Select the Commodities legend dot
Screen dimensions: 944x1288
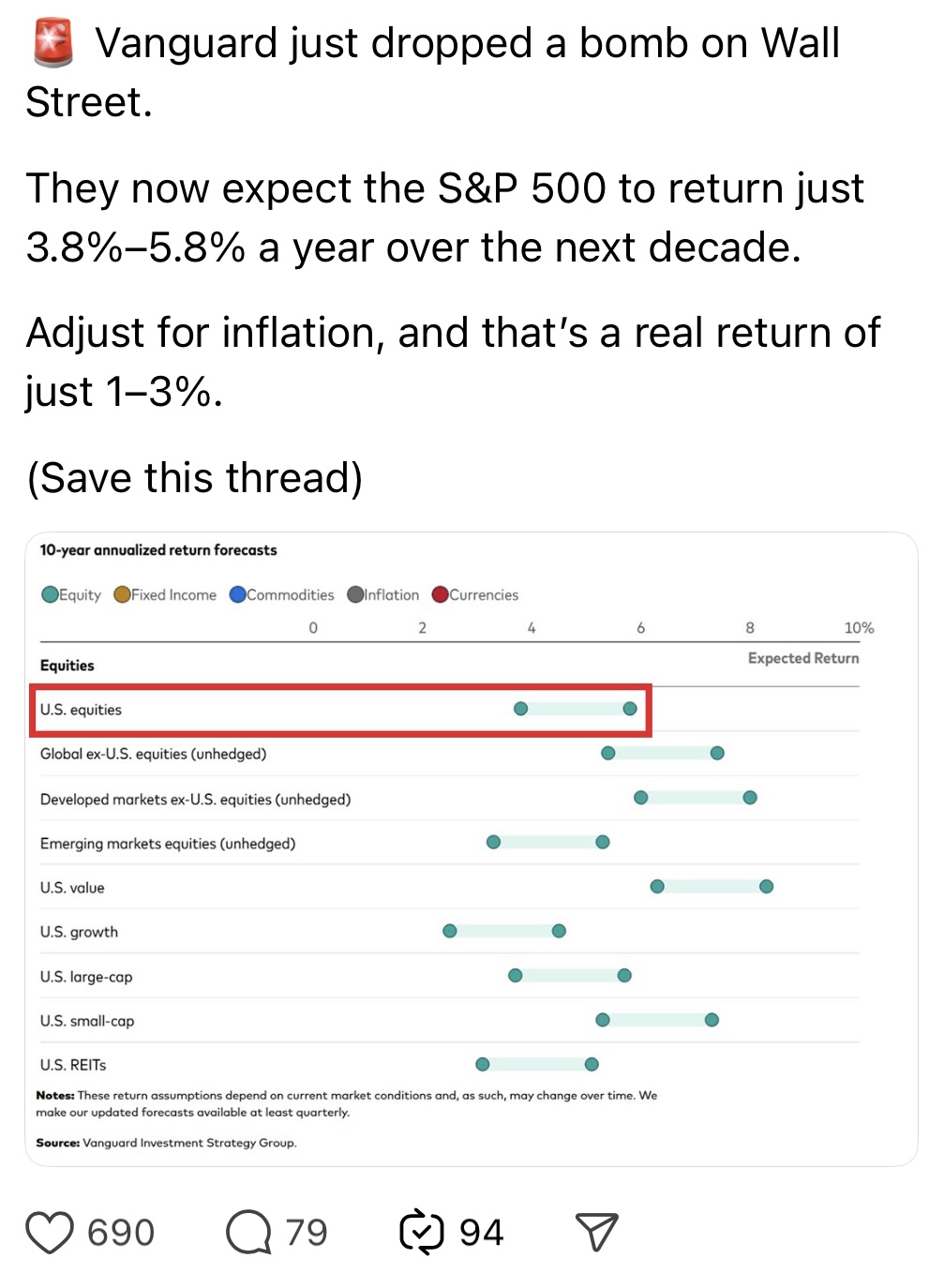pyautogui.click(x=237, y=594)
